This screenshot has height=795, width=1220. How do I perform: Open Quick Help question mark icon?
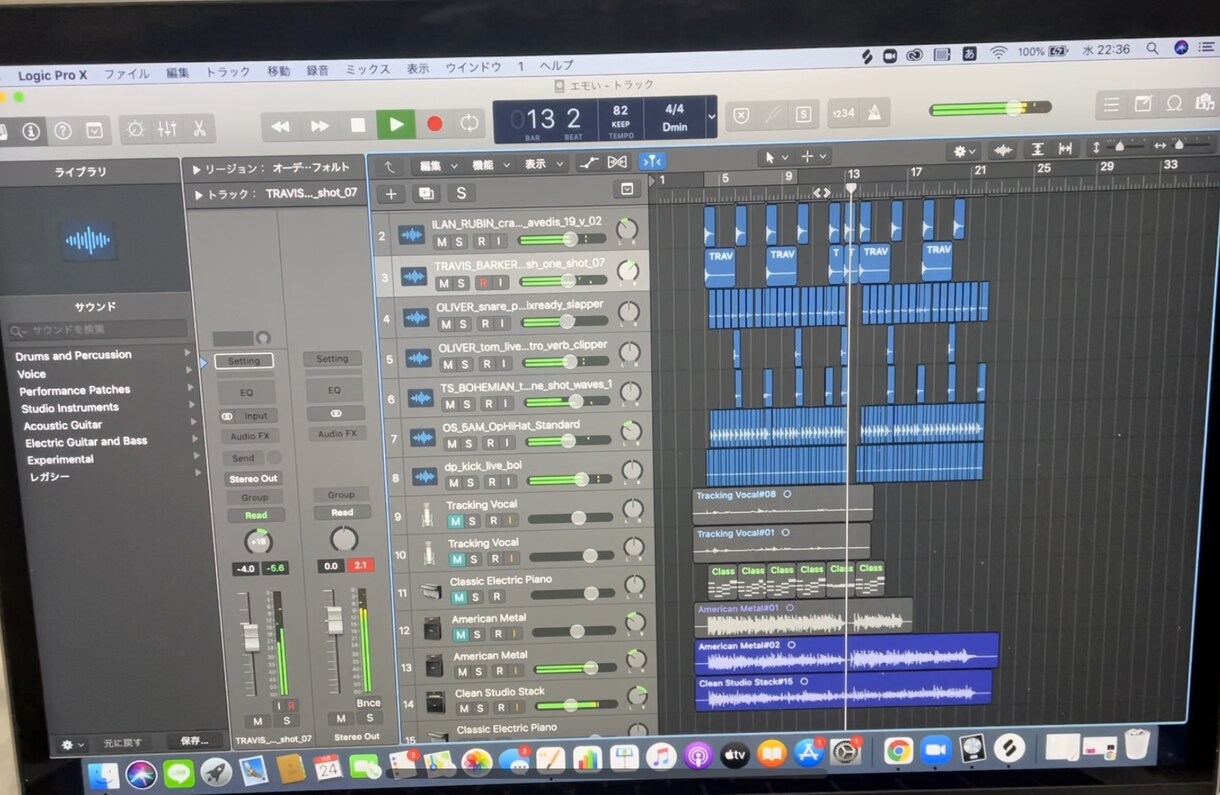click(62, 130)
